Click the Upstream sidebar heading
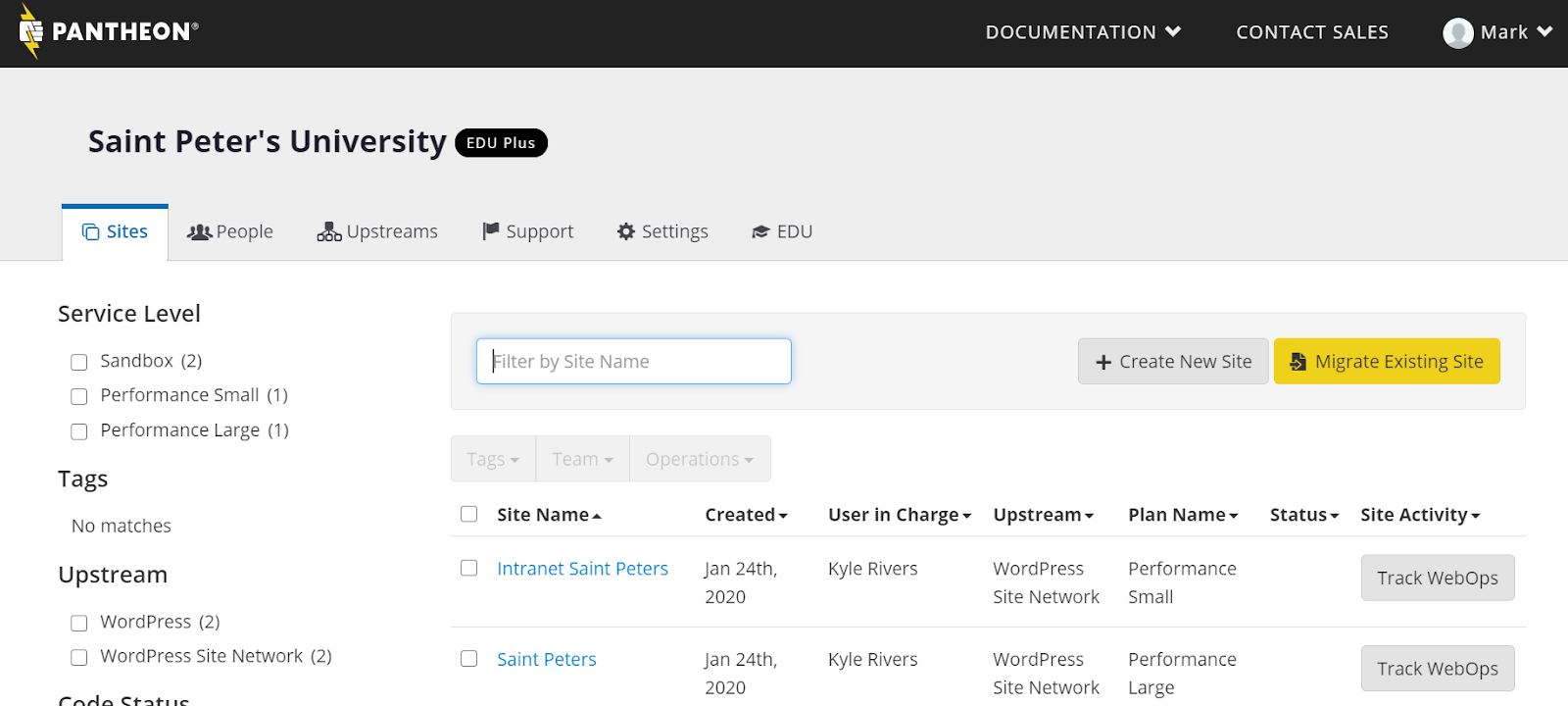 [x=113, y=575]
